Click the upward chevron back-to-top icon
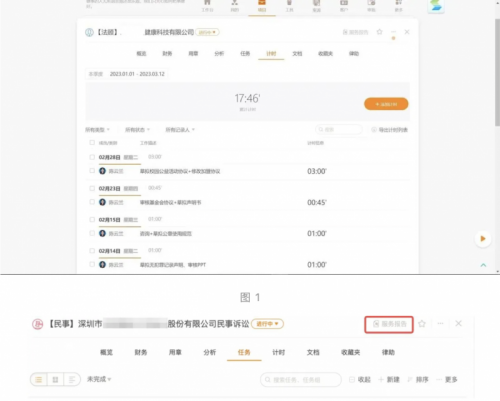Viewport: 500px width, 401px height. (x=483, y=265)
